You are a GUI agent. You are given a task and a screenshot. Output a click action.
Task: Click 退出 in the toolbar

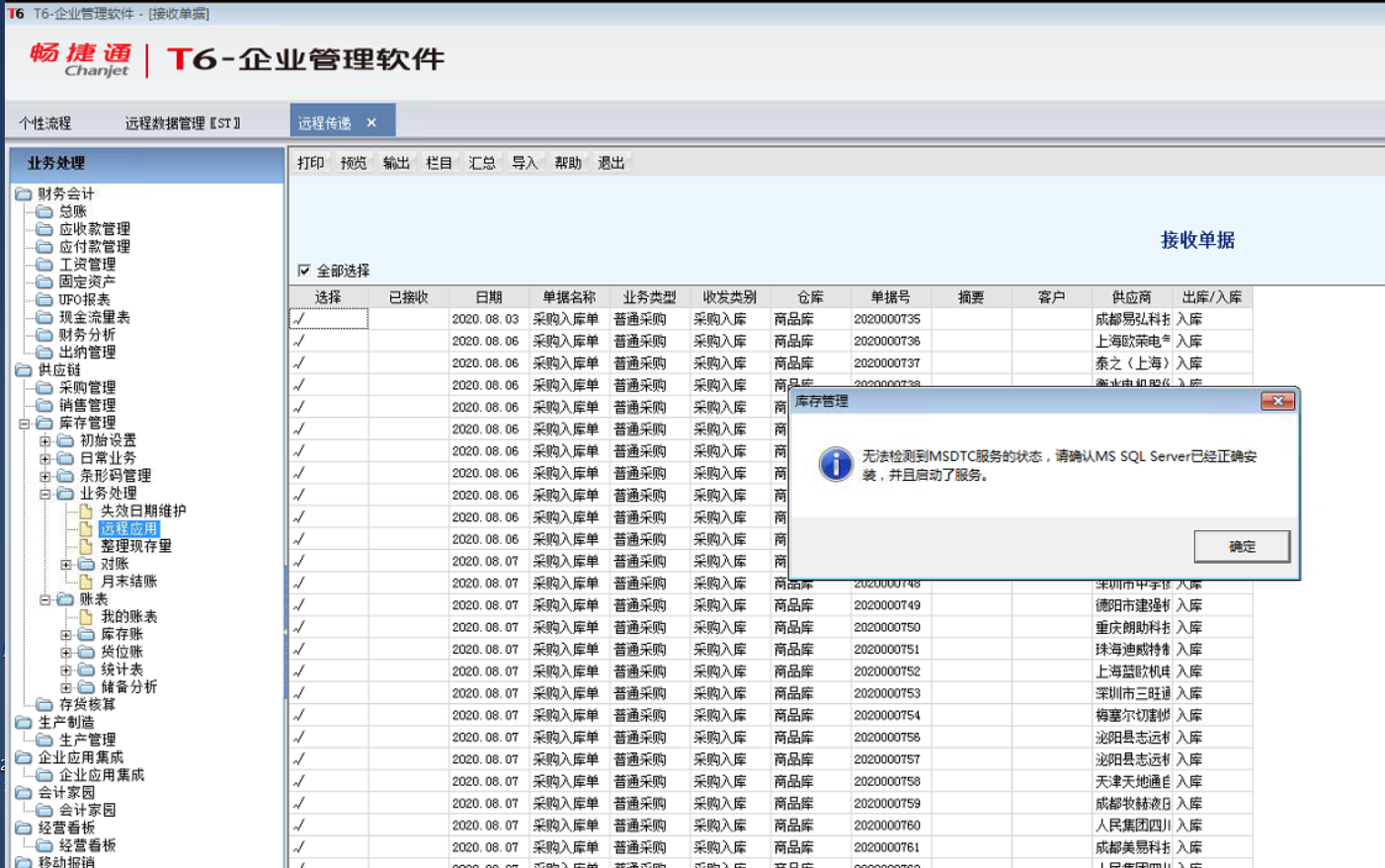[611, 163]
